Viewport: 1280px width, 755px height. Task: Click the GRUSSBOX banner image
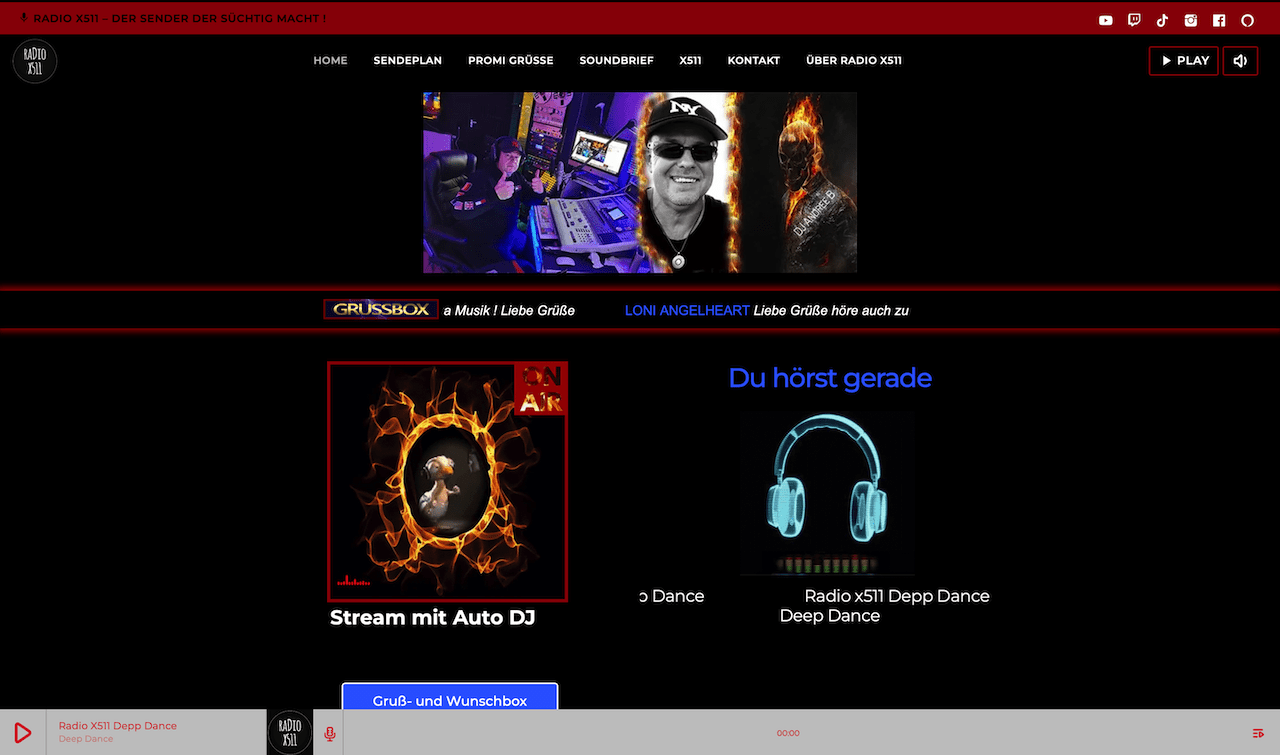point(381,310)
